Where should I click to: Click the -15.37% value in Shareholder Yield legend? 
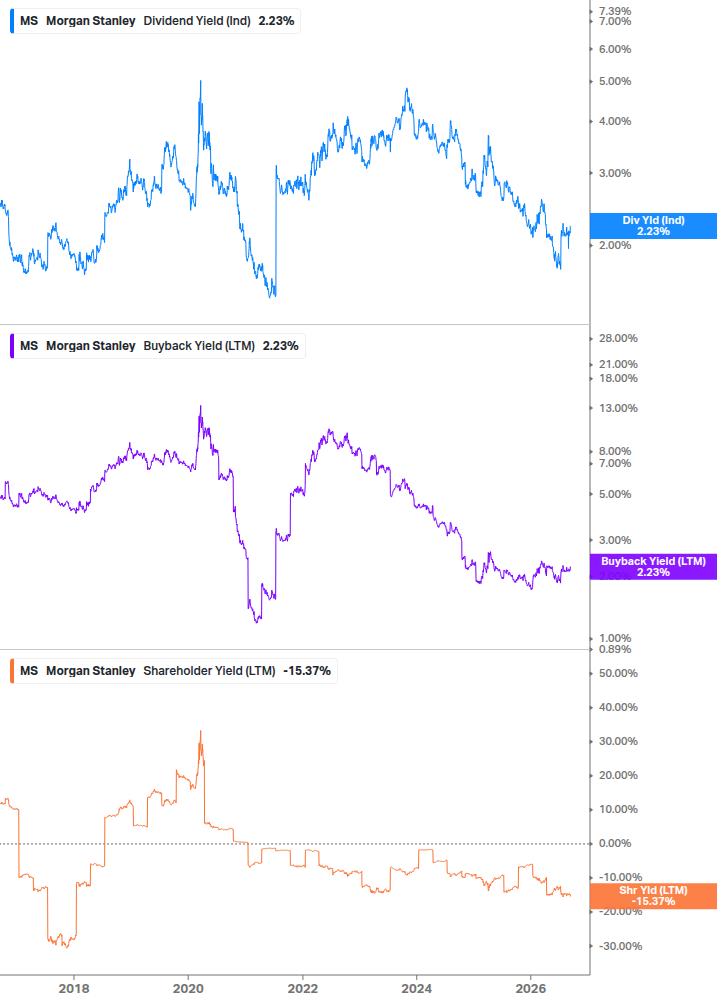[x=307, y=671]
